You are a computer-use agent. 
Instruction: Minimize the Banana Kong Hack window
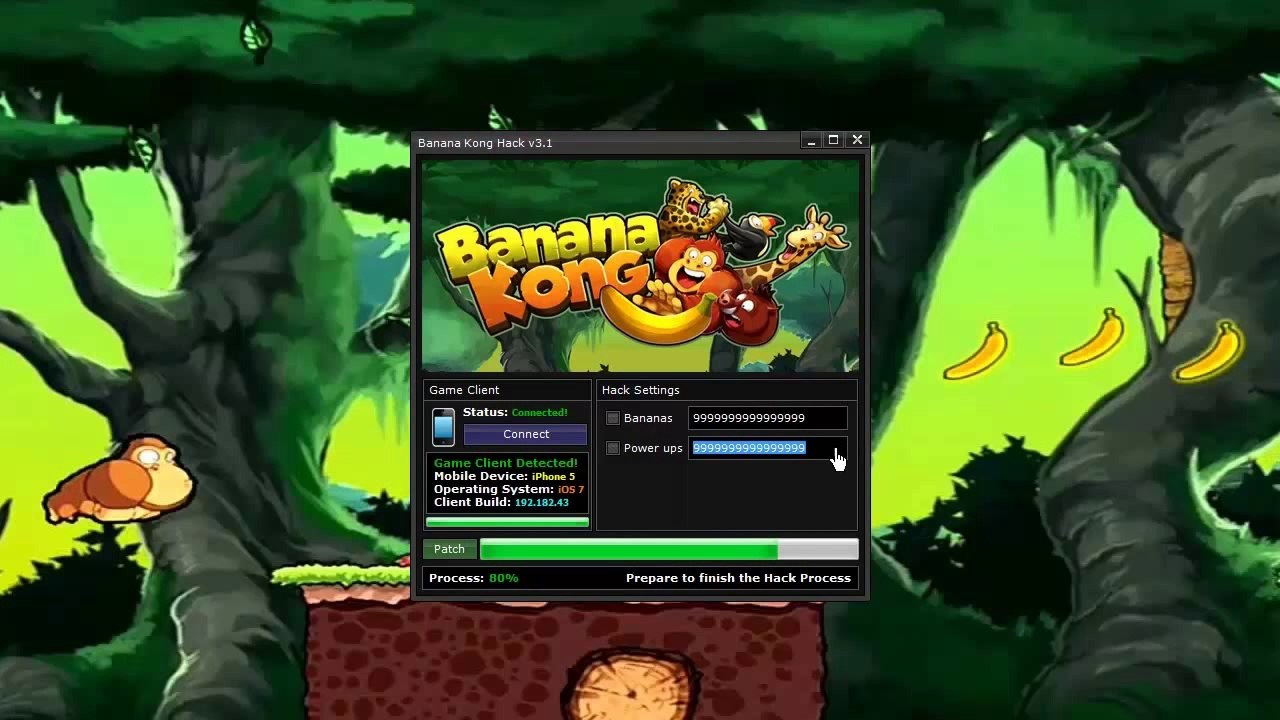click(811, 141)
